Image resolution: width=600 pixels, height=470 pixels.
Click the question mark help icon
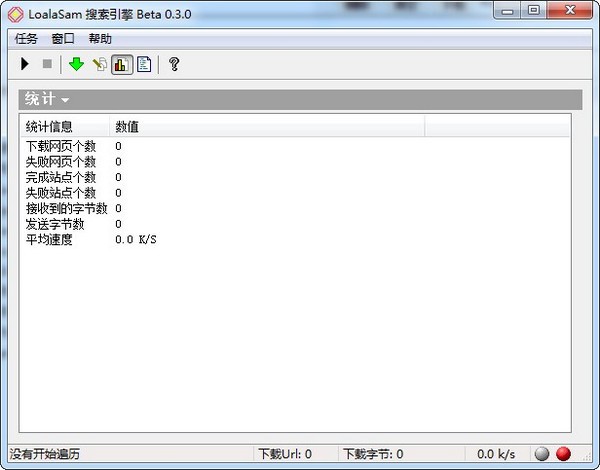pos(174,64)
